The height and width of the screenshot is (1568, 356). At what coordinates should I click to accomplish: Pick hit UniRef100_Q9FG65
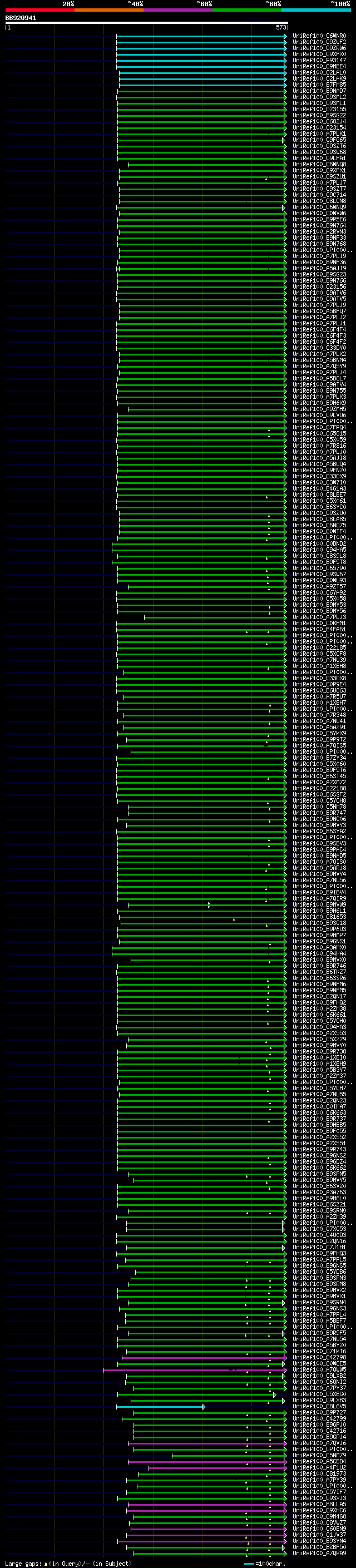click(319, 140)
